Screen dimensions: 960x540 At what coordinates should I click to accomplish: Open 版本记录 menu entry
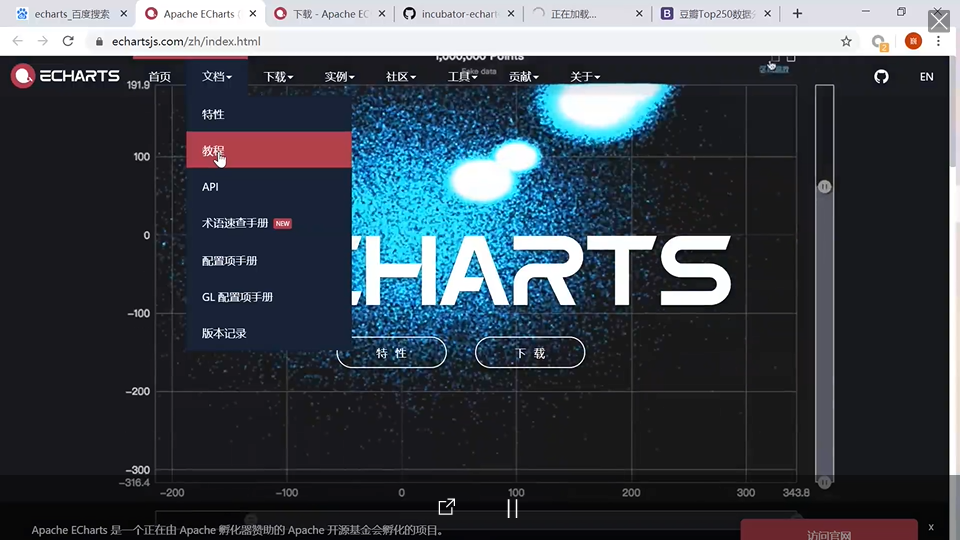[x=269, y=333]
